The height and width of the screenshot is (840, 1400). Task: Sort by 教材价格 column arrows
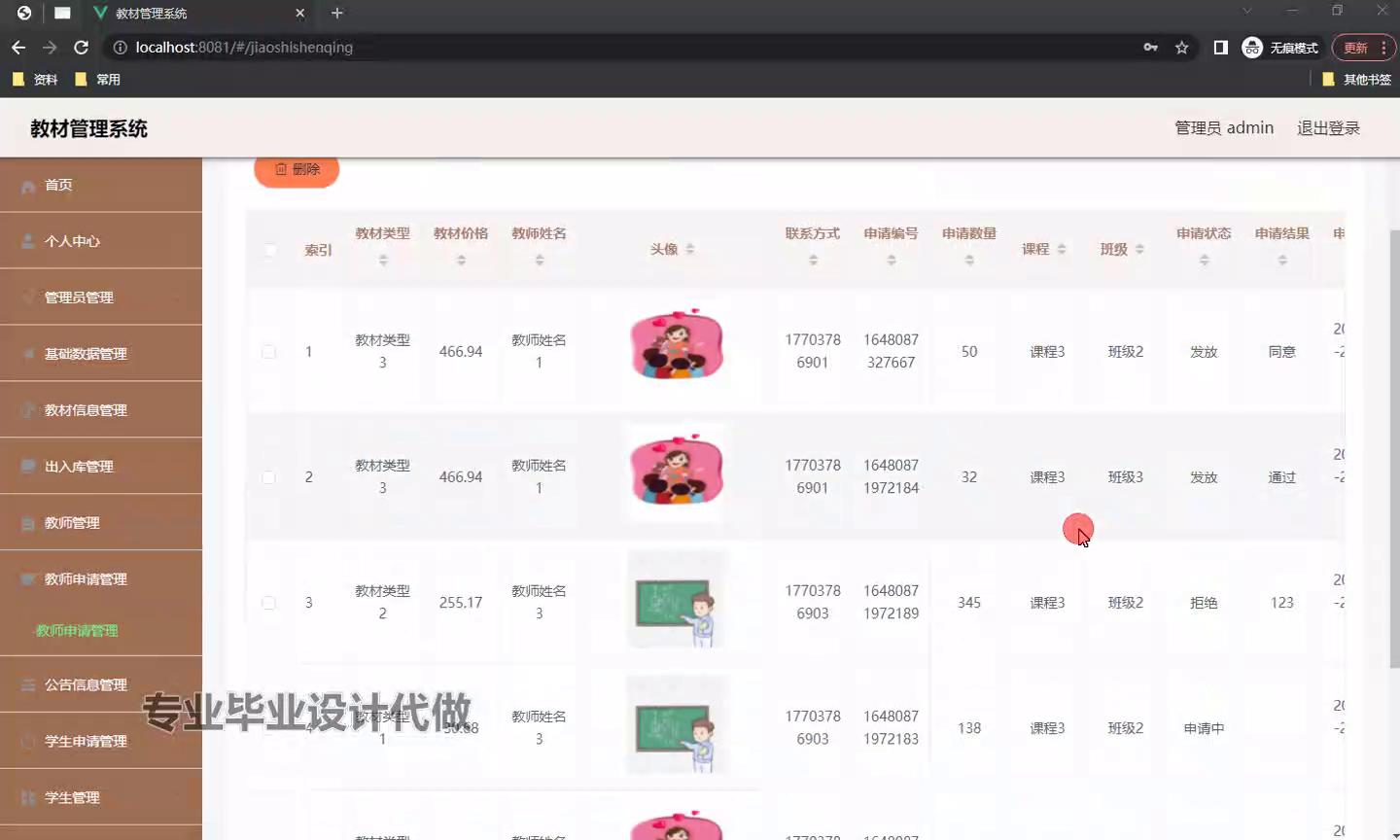point(461,261)
